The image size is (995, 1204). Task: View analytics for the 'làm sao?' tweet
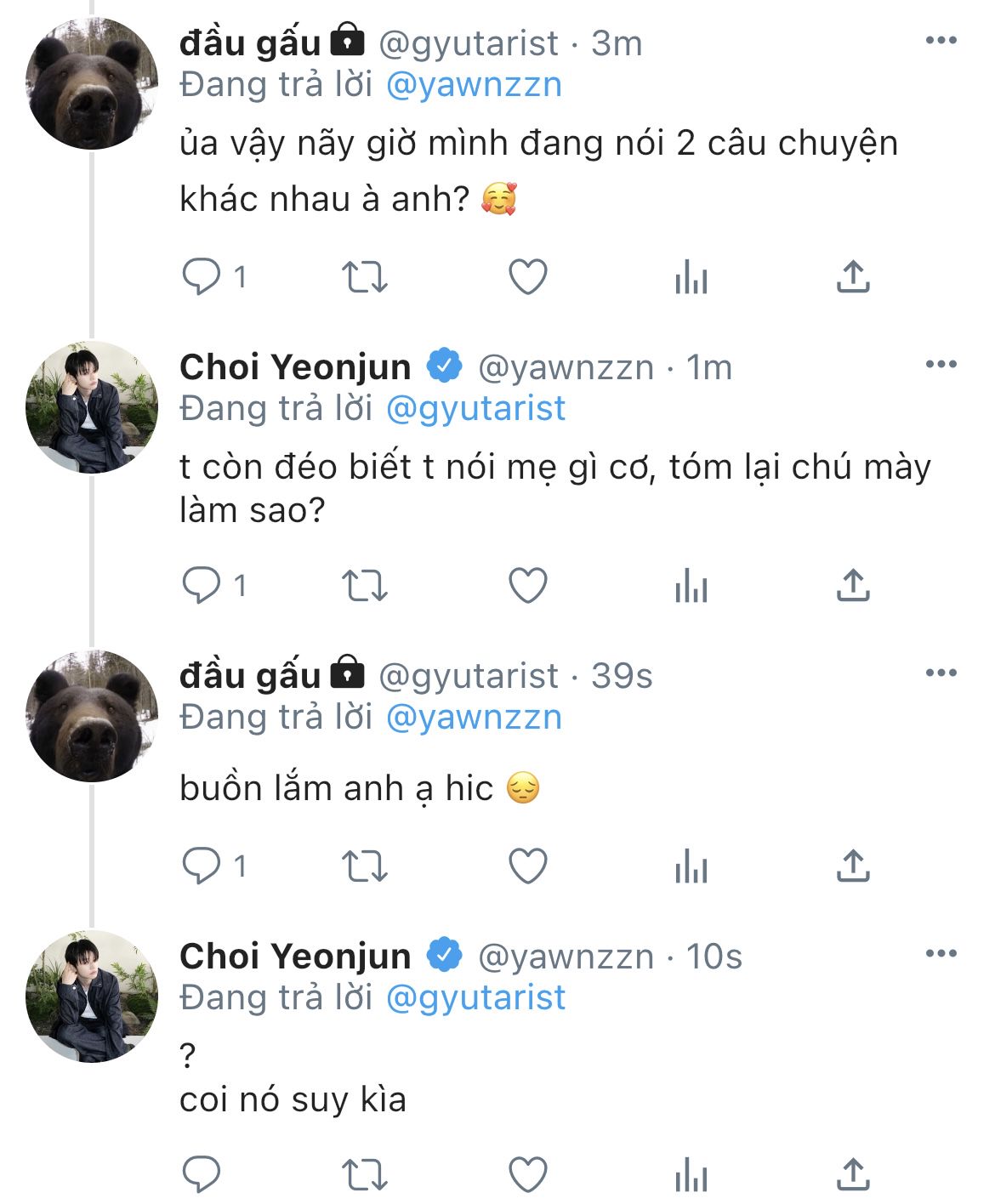click(x=691, y=586)
